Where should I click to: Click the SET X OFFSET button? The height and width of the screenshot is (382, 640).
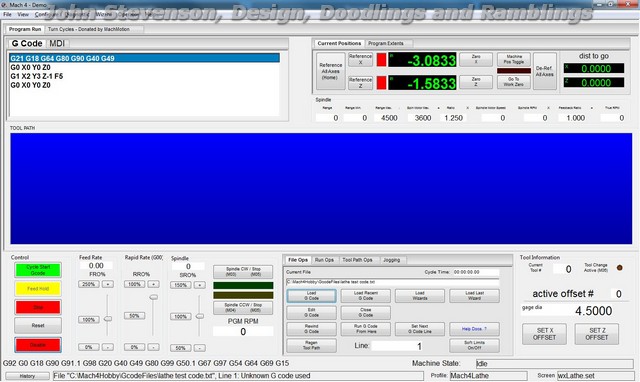(544, 334)
